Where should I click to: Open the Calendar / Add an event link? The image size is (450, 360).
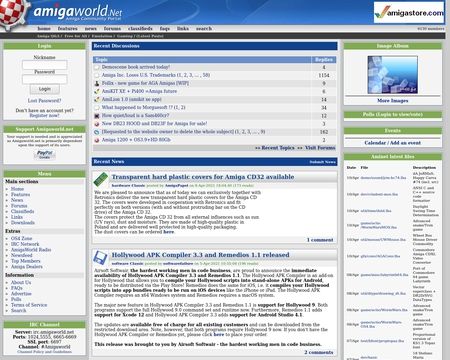pyautogui.click(x=392, y=143)
